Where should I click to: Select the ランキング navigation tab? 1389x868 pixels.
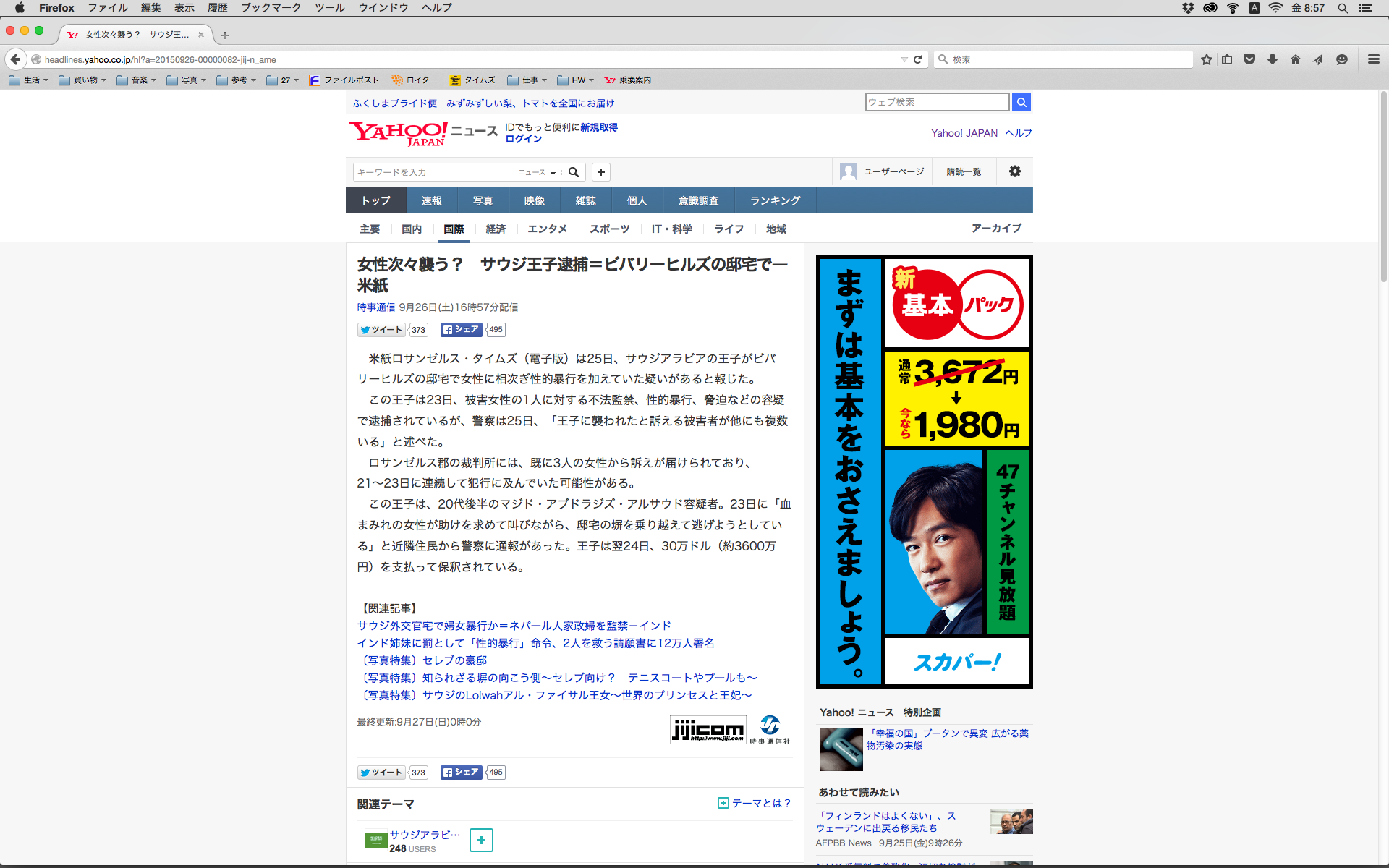pyautogui.click(x=775, y=200)
